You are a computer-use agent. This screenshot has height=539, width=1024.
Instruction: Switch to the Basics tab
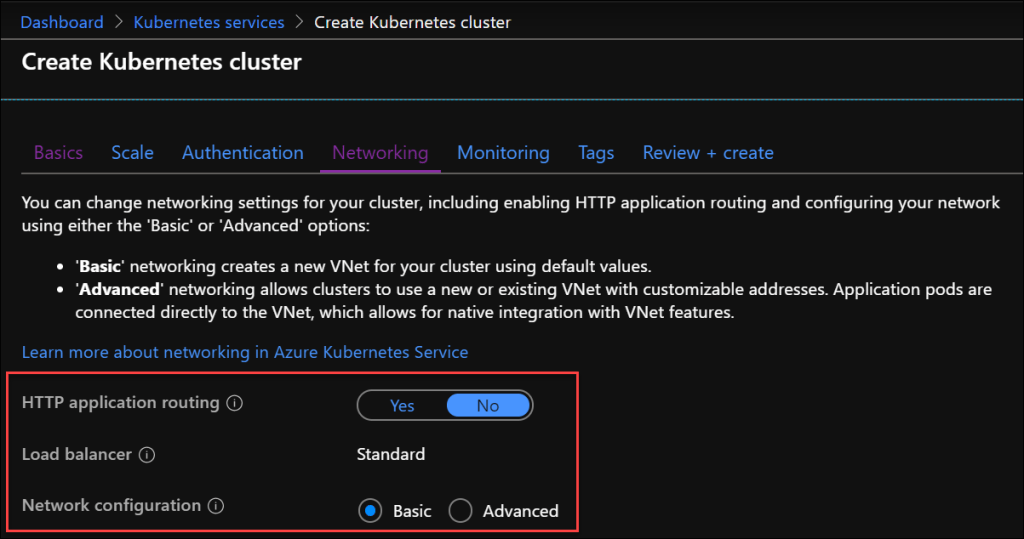pyautogui.click(x=58, y=153)
